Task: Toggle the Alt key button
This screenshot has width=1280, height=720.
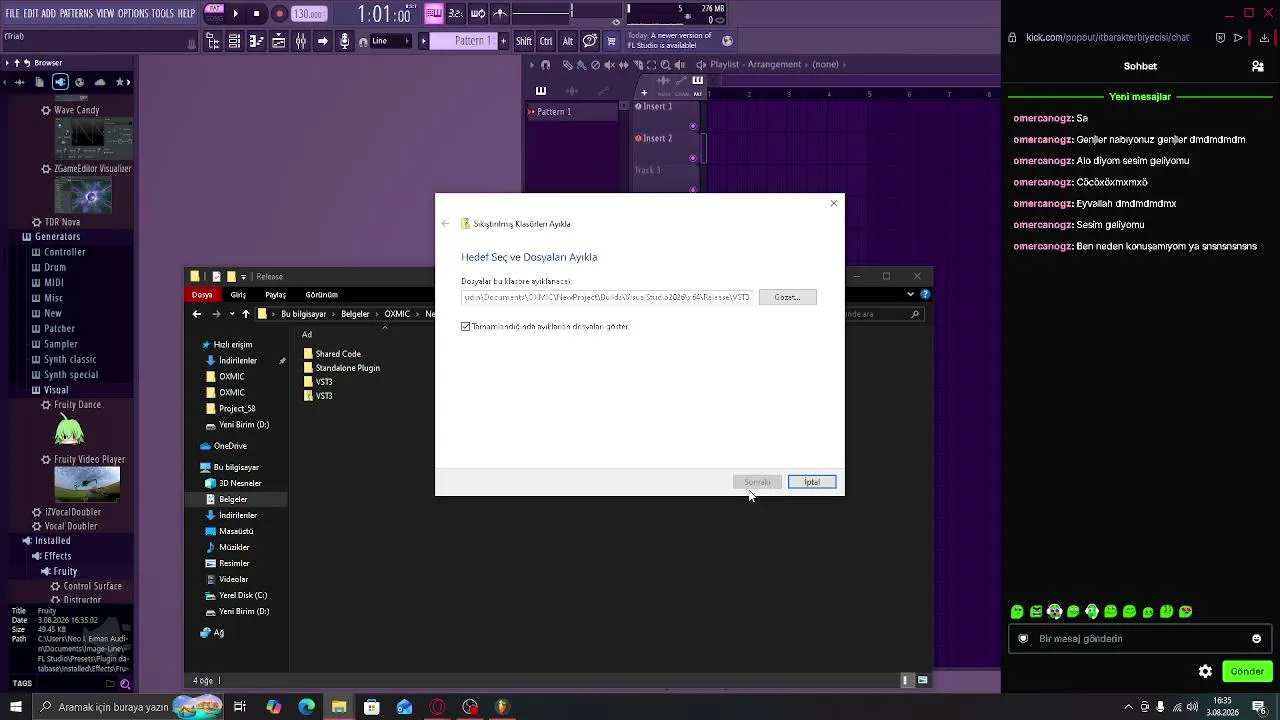Action: pyautogui.click(x=568, y=41)
